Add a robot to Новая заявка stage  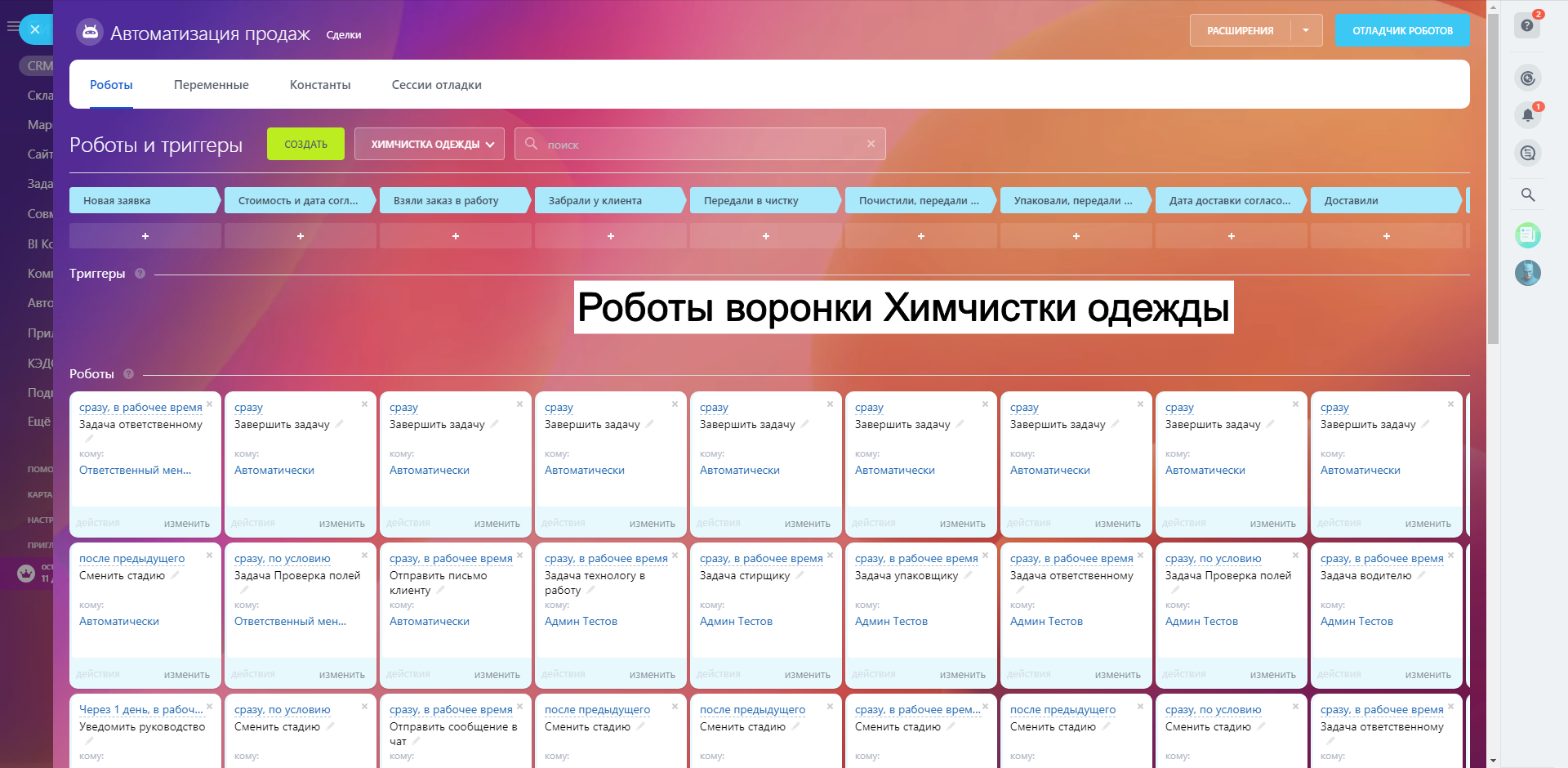pos(145,236)
